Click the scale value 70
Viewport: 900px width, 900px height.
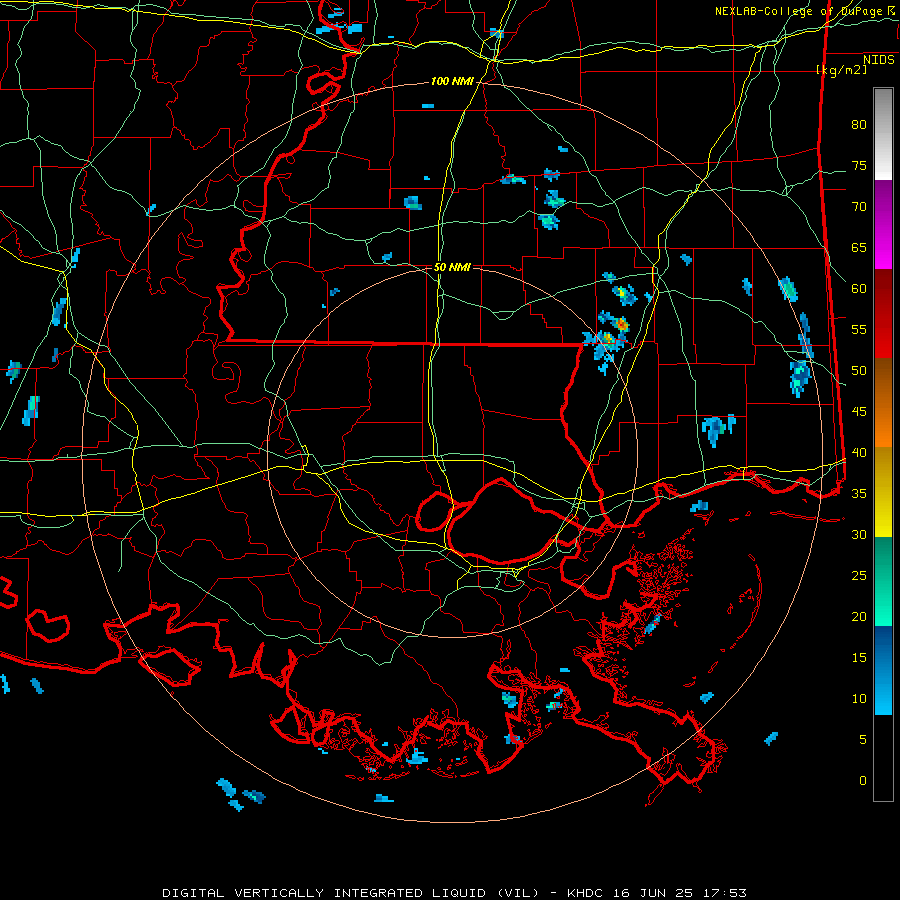coord(859,207)
